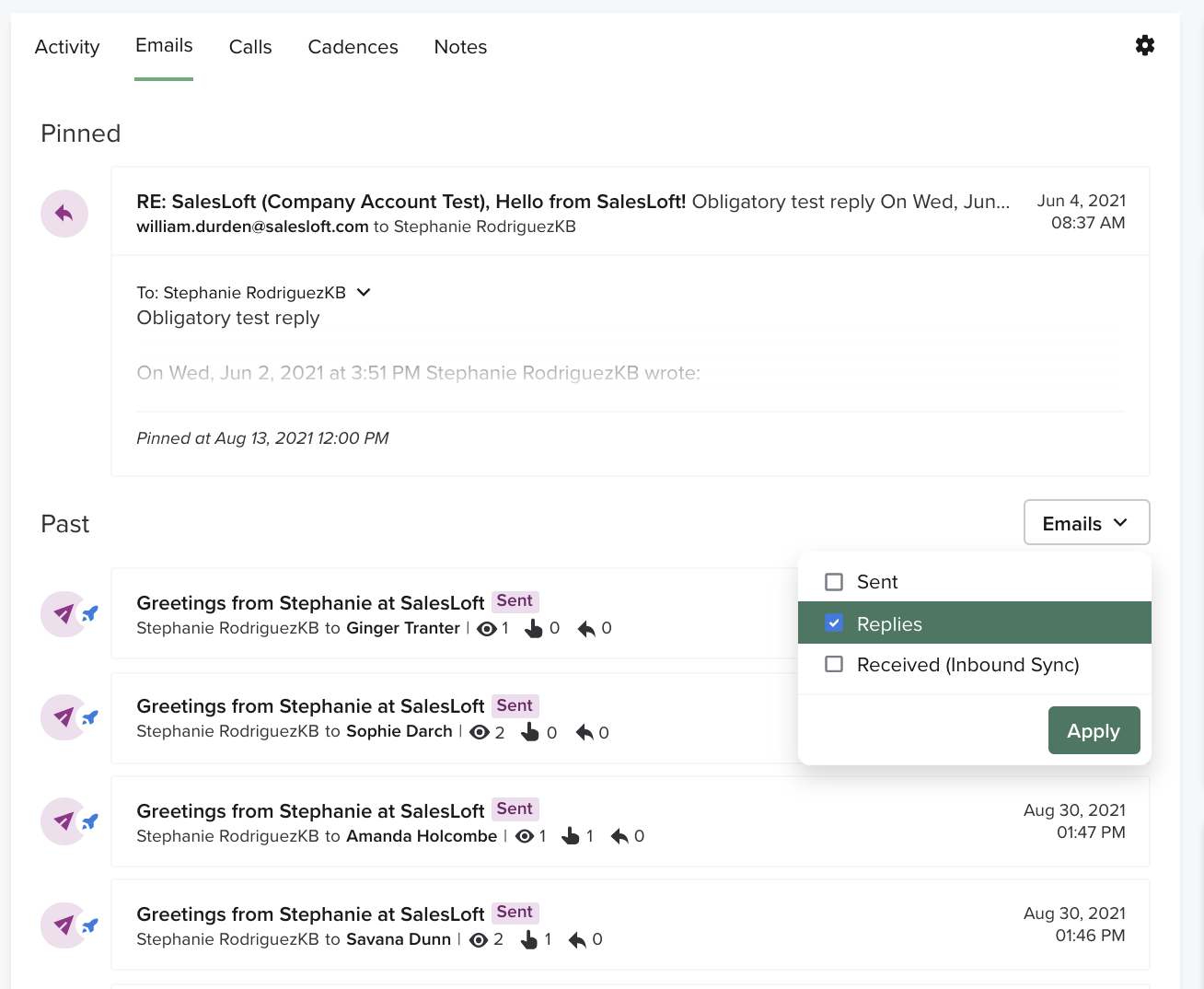Collapse the Emails filter dropdown
This screenshot has width=1204, height=989.
1086,523
